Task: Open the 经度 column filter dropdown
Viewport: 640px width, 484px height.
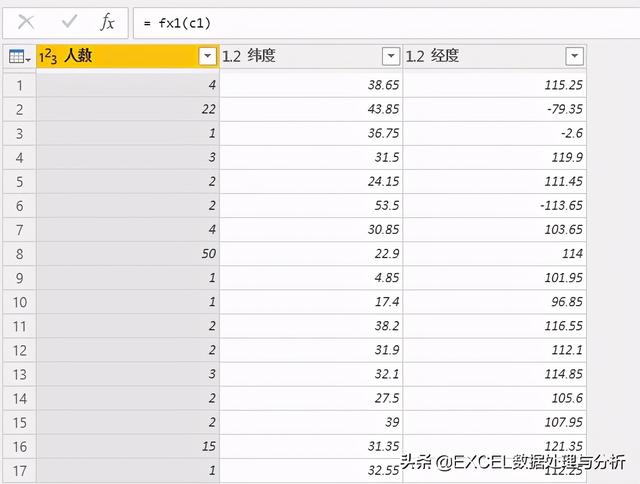Action: [573, 57]
